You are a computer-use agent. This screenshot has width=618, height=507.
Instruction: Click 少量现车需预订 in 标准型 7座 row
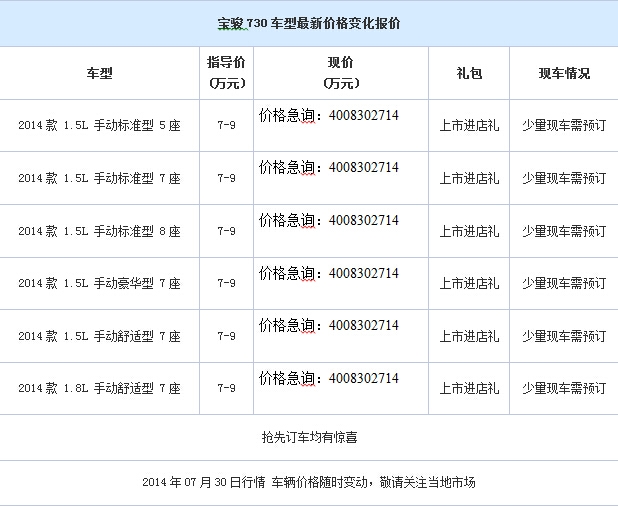tap(564, 178)
